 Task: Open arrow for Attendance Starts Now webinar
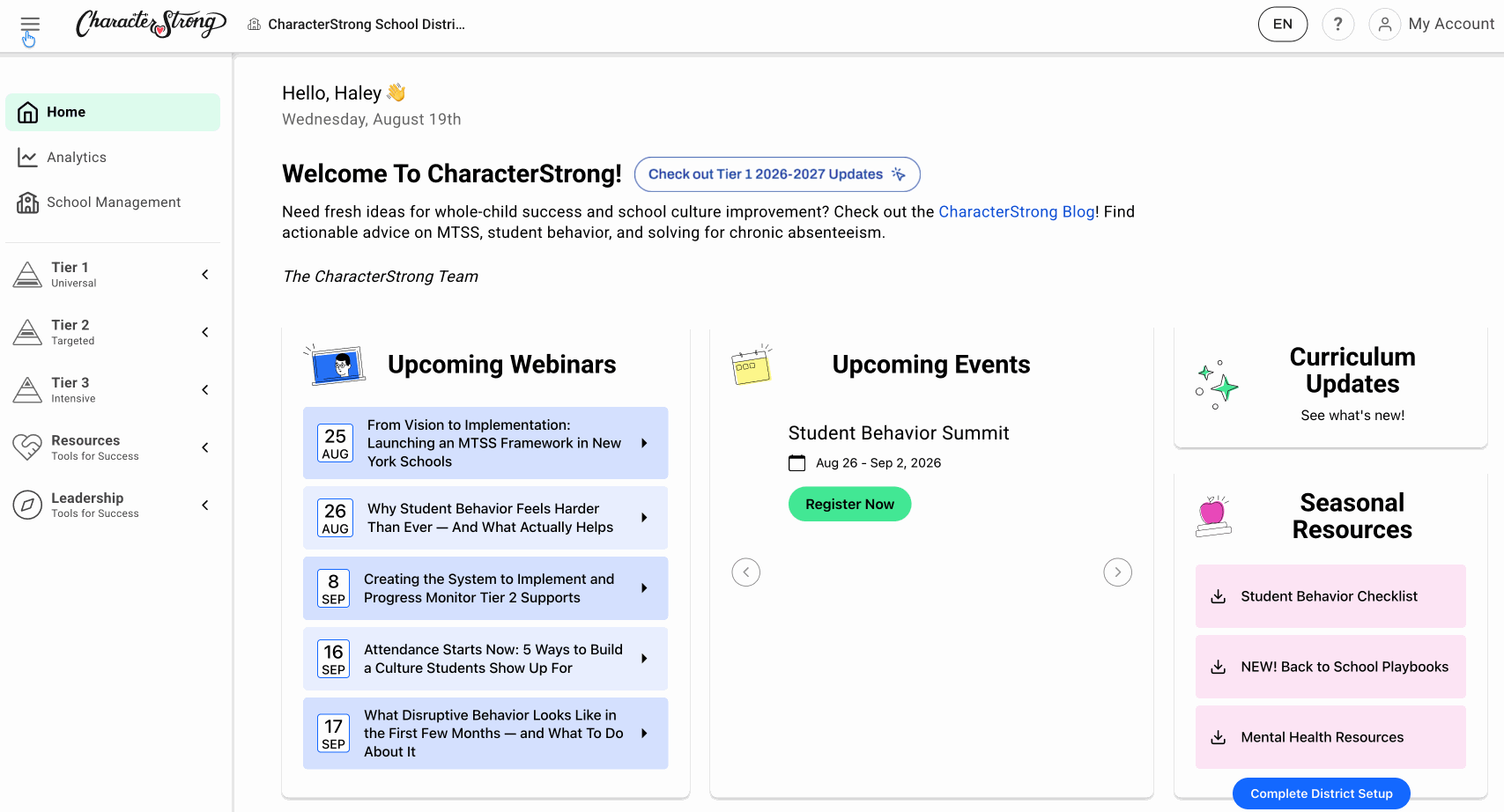click(x=644, y=659)
